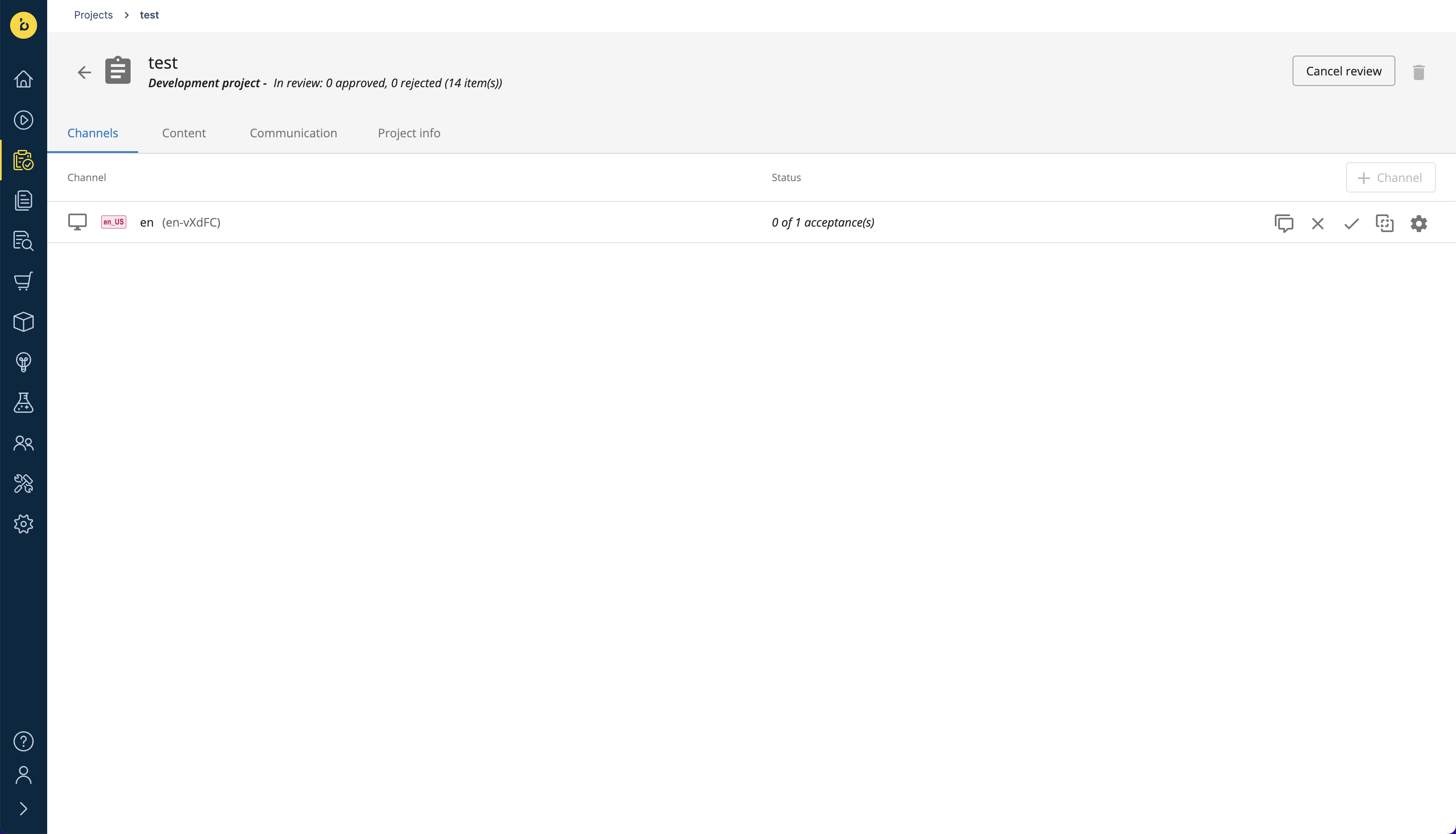Click the copy channel icon
The image size is (1456, 834).
1384,223
